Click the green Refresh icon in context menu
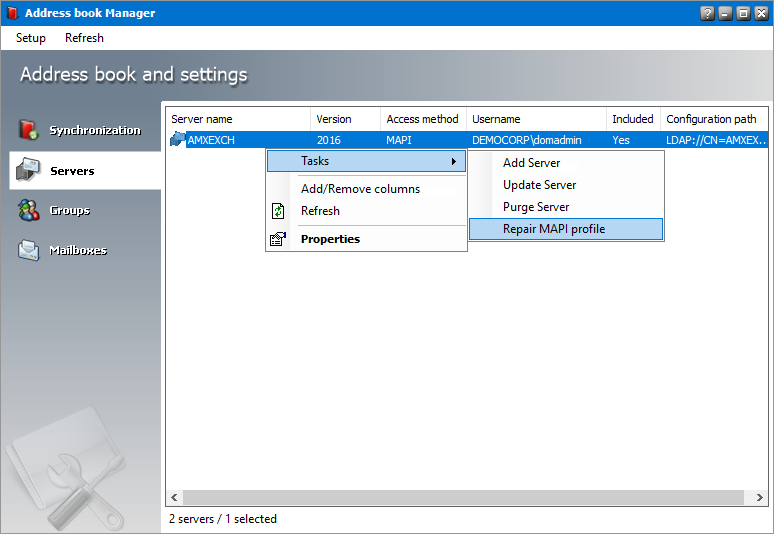Screen dimensions: 774x534 279,211
